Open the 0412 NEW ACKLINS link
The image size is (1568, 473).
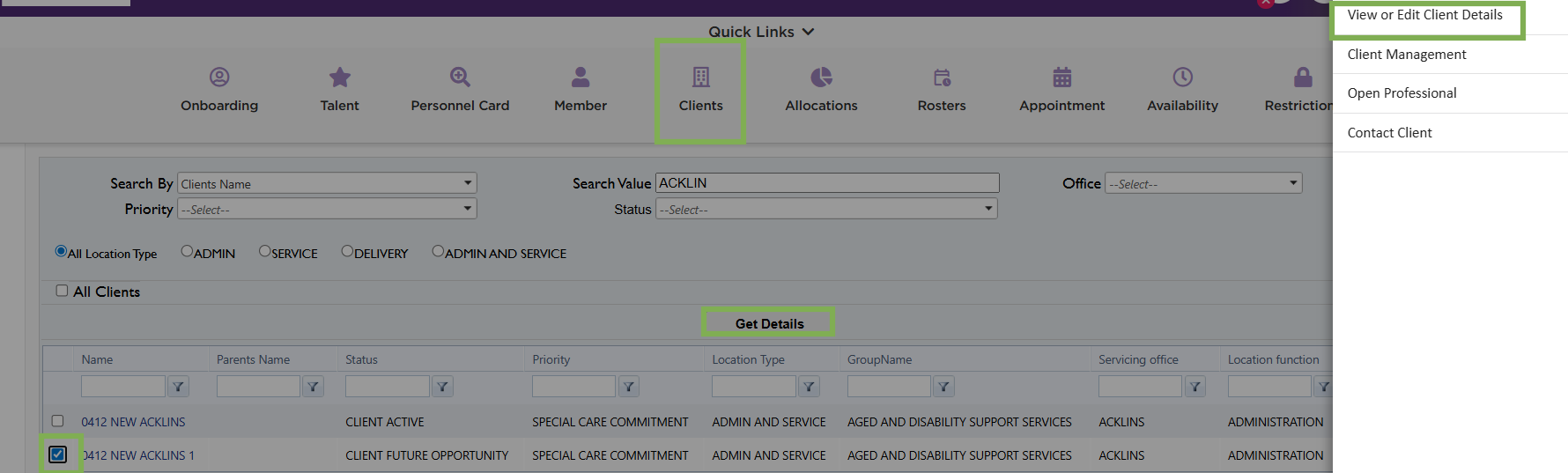133,422
